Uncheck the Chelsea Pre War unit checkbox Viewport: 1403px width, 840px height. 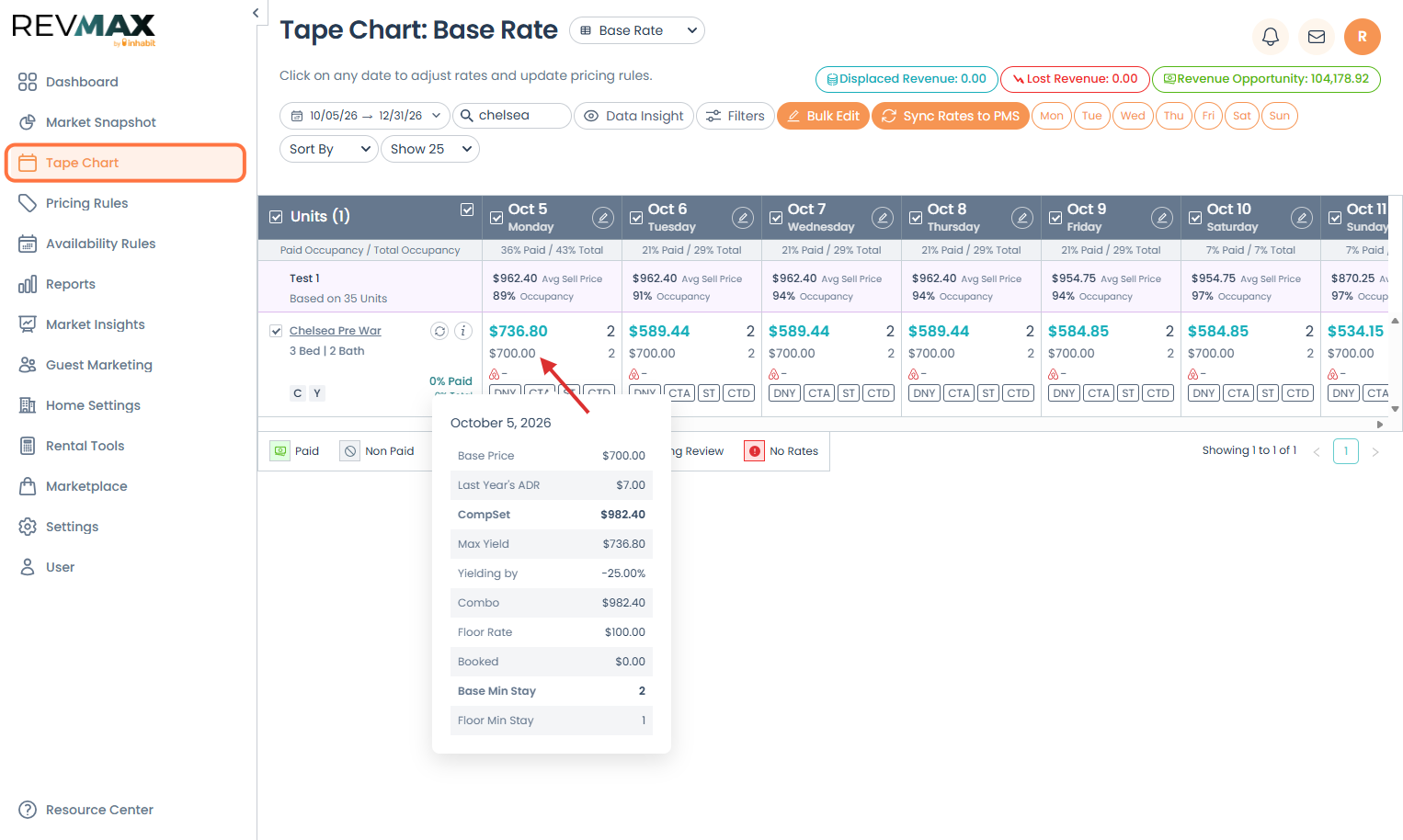coord(276,331)
